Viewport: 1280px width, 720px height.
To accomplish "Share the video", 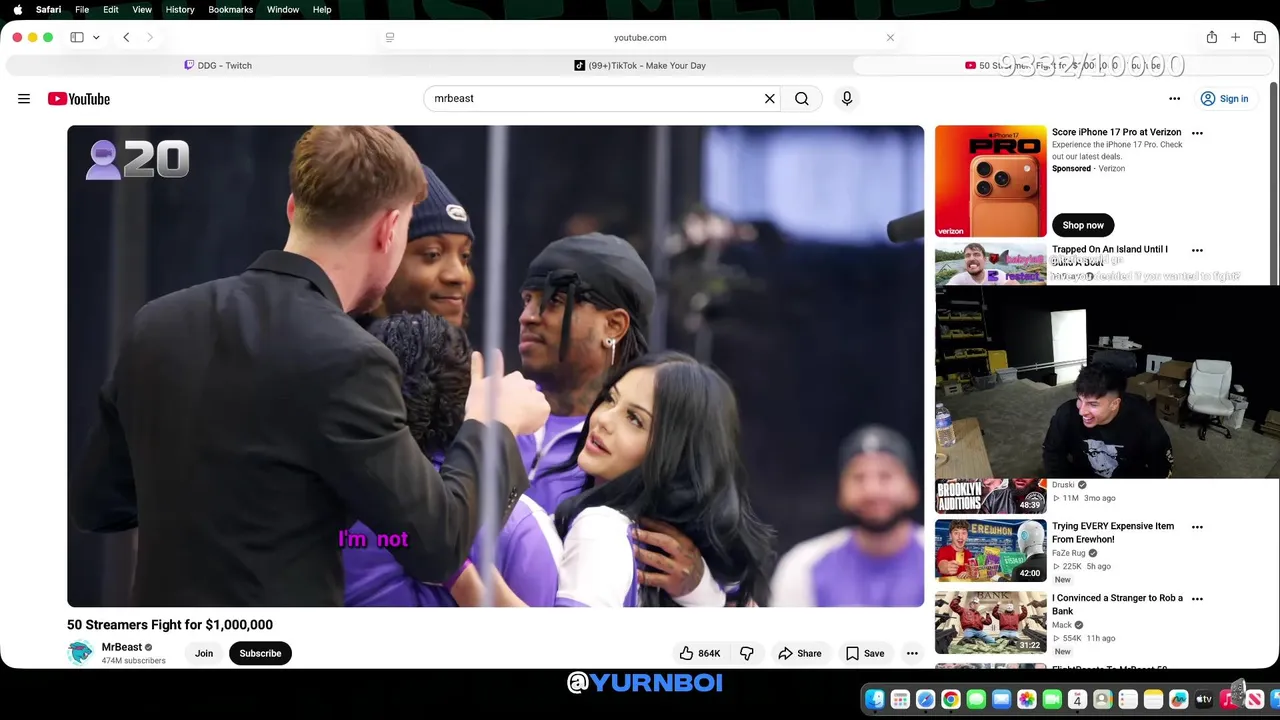I will 800,653.
